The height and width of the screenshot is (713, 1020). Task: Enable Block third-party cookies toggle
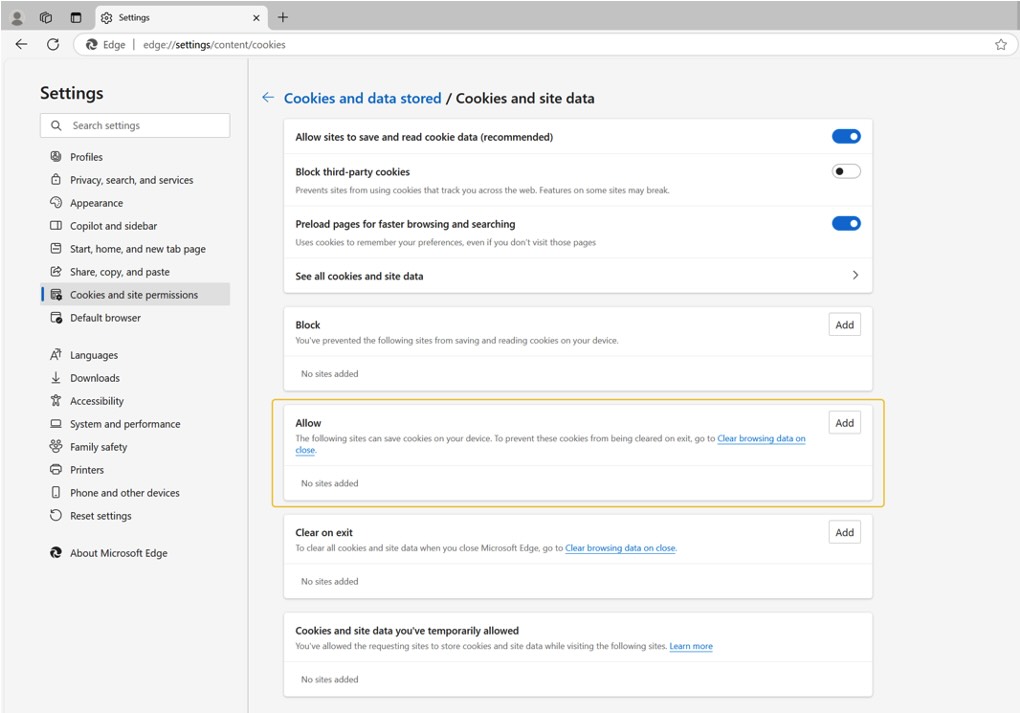(846, 172)
